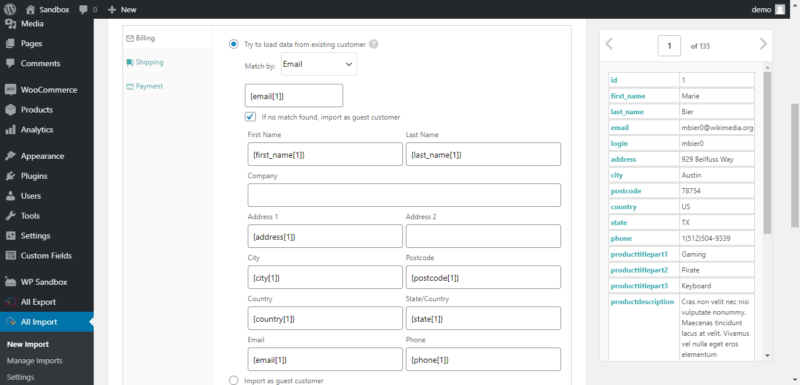Viewport: 800px width, 385px height.
Task: Click the match email {email[1]} field
Action: [294, 95]
